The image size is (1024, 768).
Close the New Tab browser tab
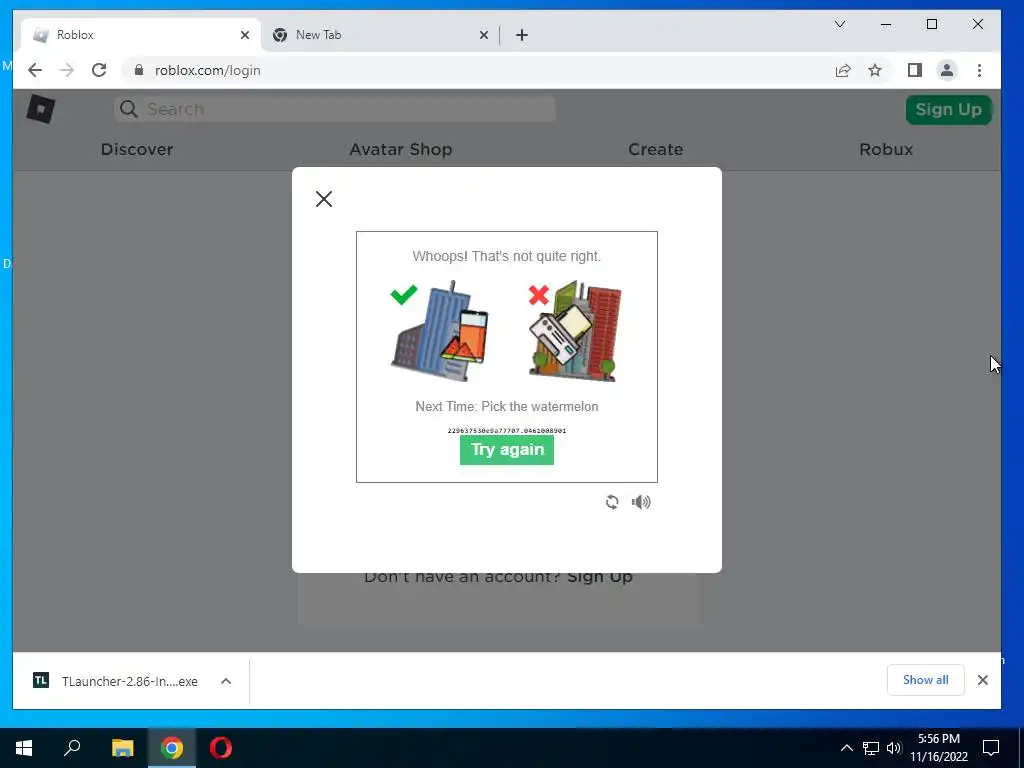pos(484,35)
